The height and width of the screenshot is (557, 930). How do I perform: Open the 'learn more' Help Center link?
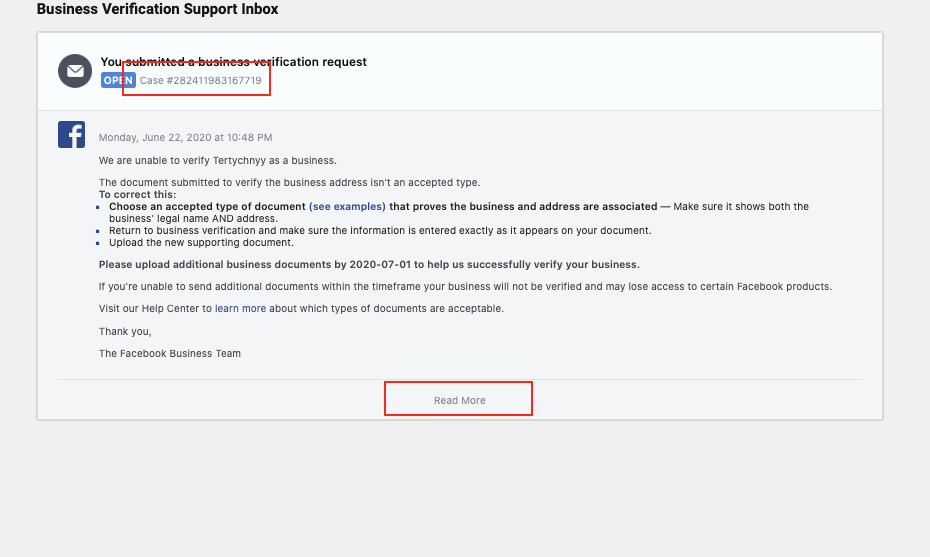240,308
